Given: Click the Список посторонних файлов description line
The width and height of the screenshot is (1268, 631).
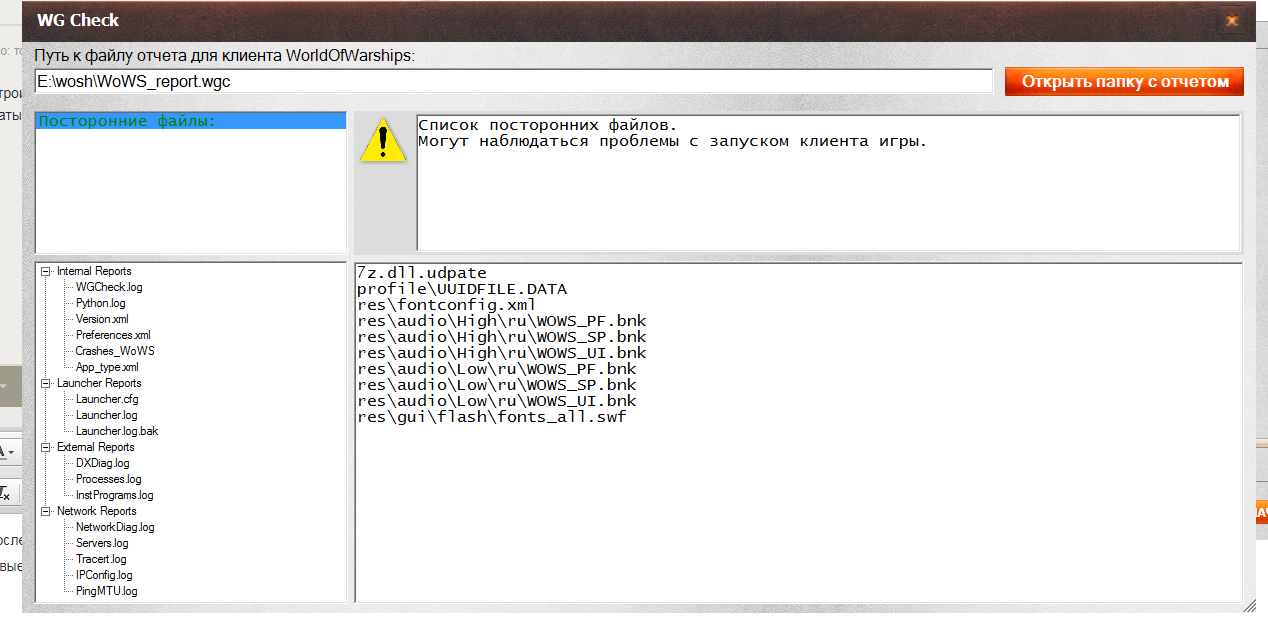Looking at the screenshot, I should pos(548,125).
